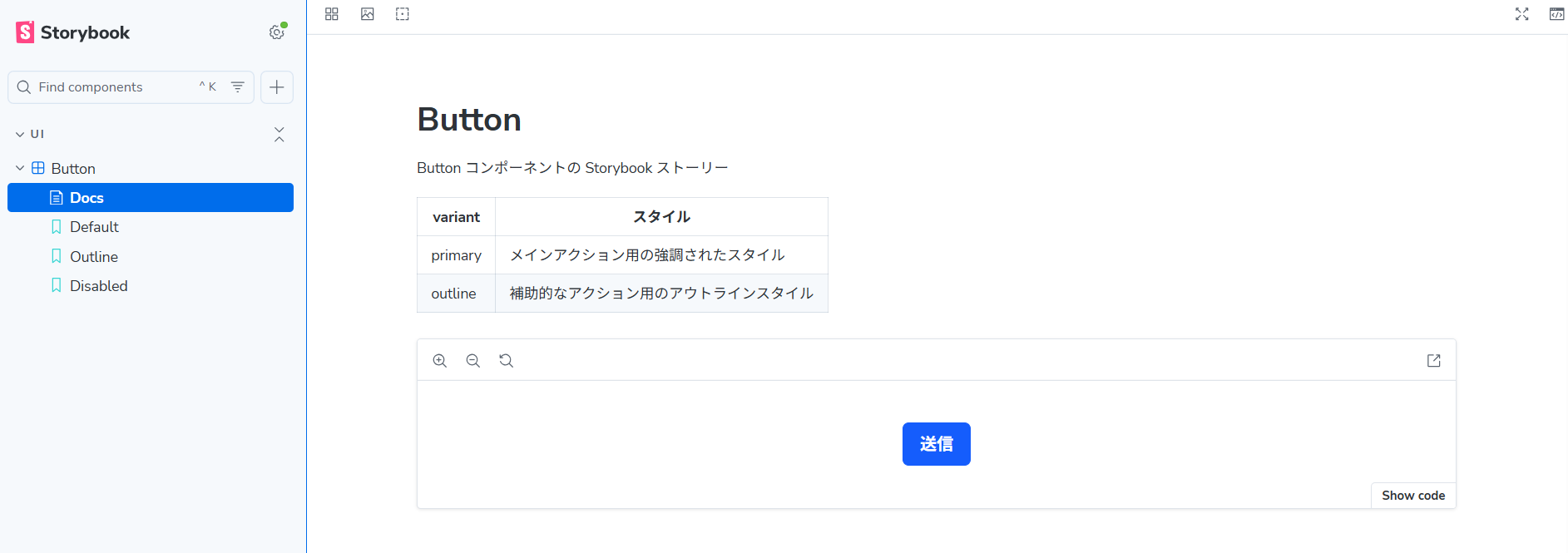
Task: Open the Outline story
Action: pyautogui.click(x=93, y=257)
